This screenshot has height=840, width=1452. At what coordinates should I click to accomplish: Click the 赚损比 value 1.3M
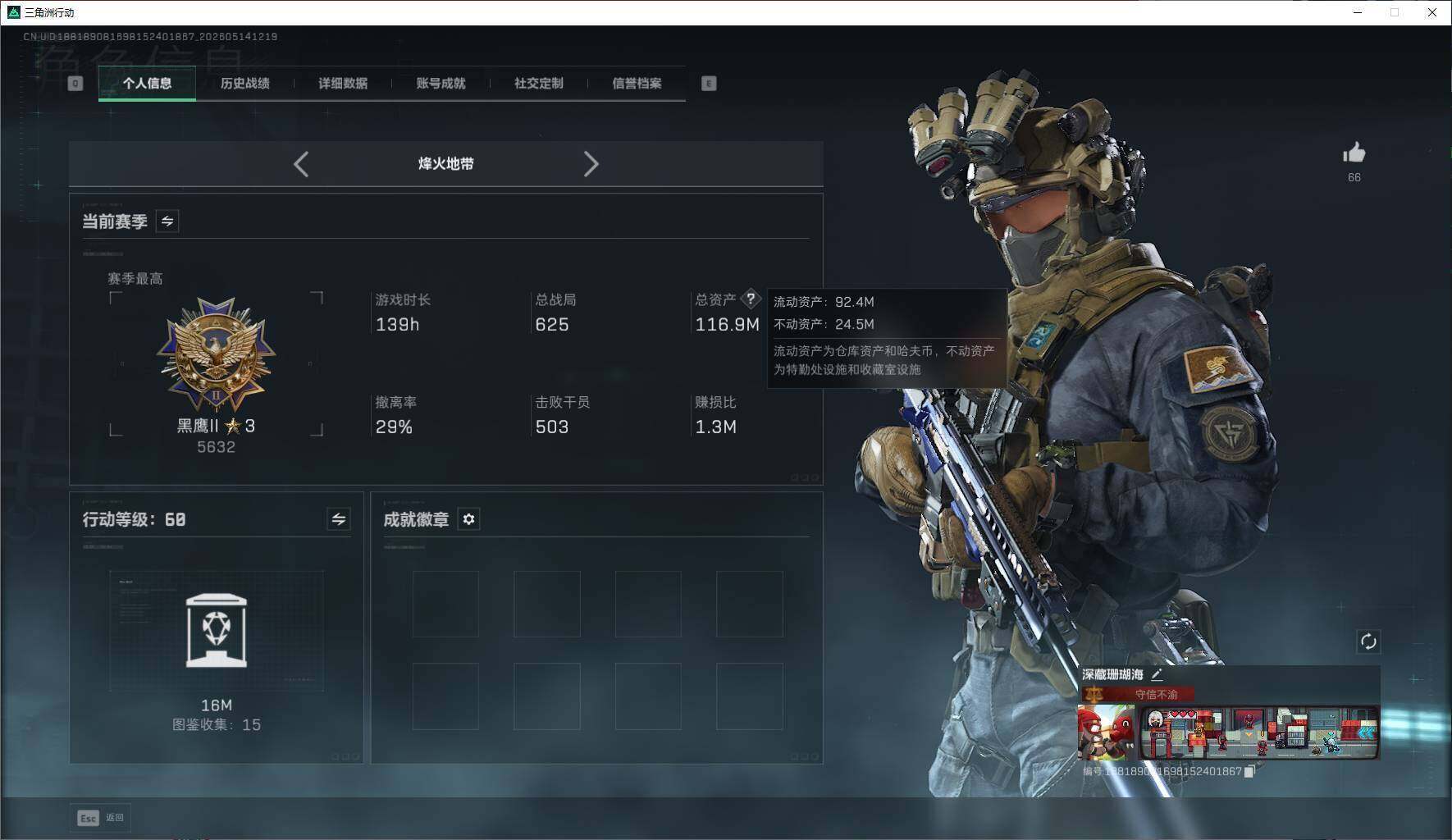(715, 427)
